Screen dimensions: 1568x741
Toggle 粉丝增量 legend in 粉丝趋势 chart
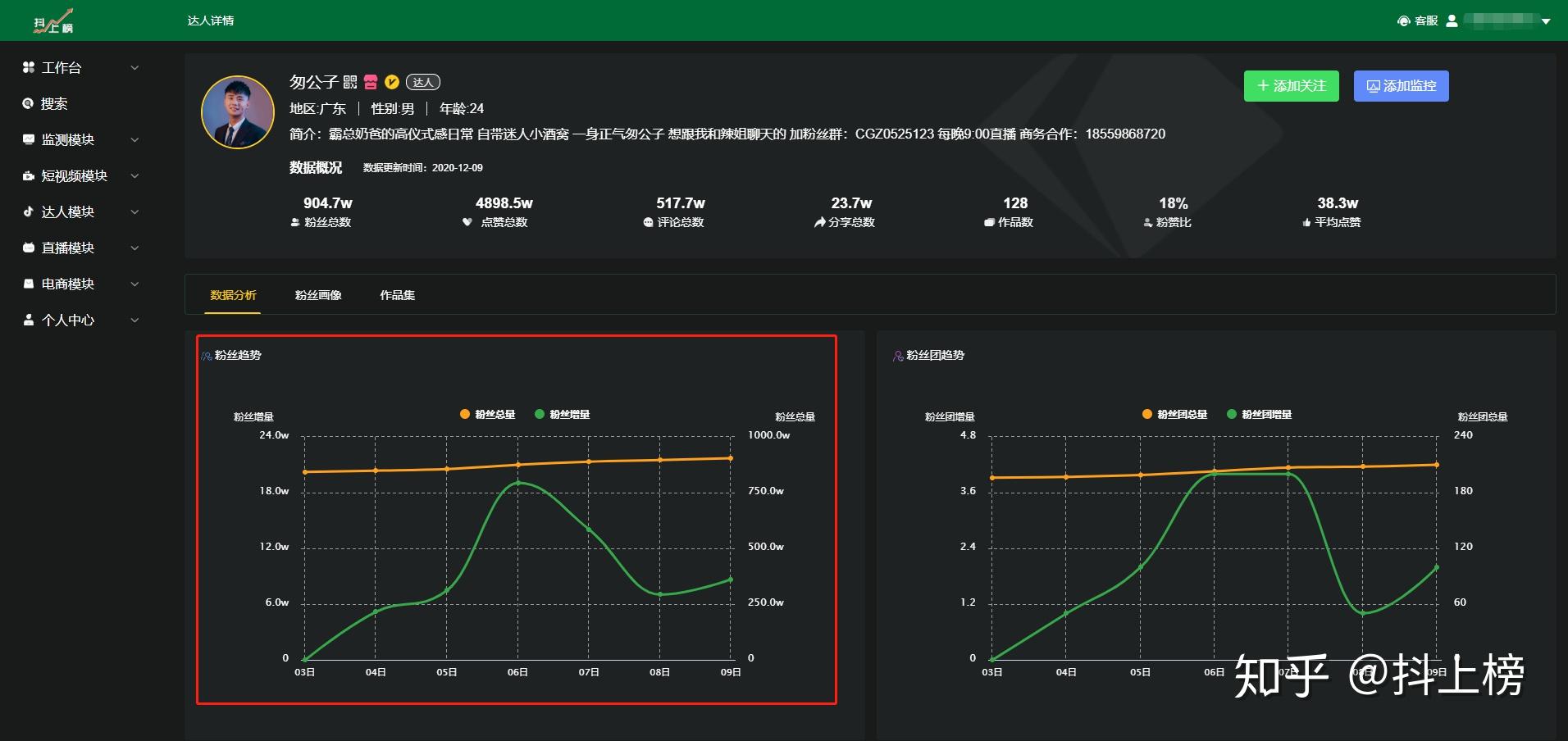coord(563,415)
